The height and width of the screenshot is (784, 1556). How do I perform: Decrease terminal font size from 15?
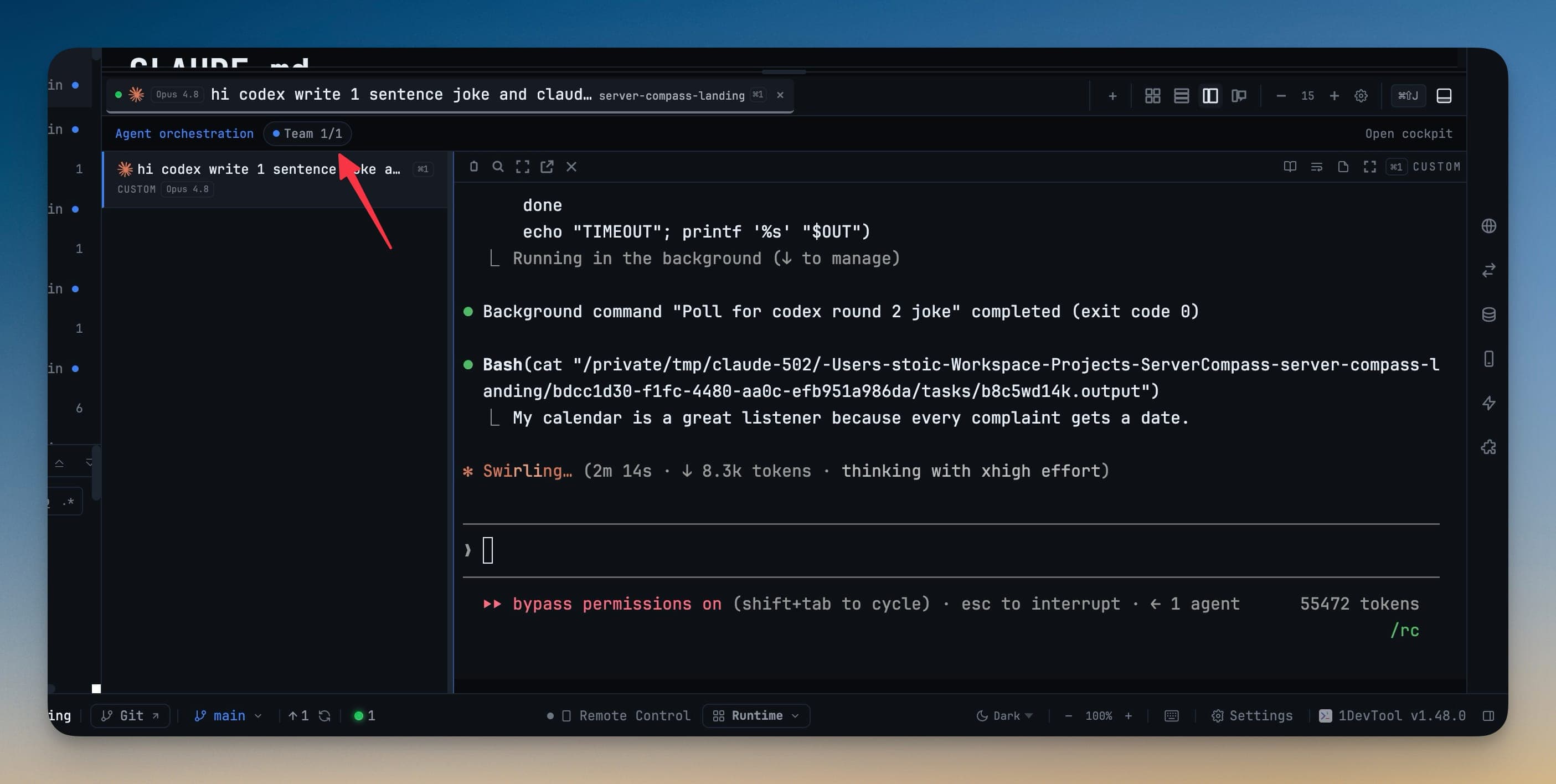coord(1281,95)
